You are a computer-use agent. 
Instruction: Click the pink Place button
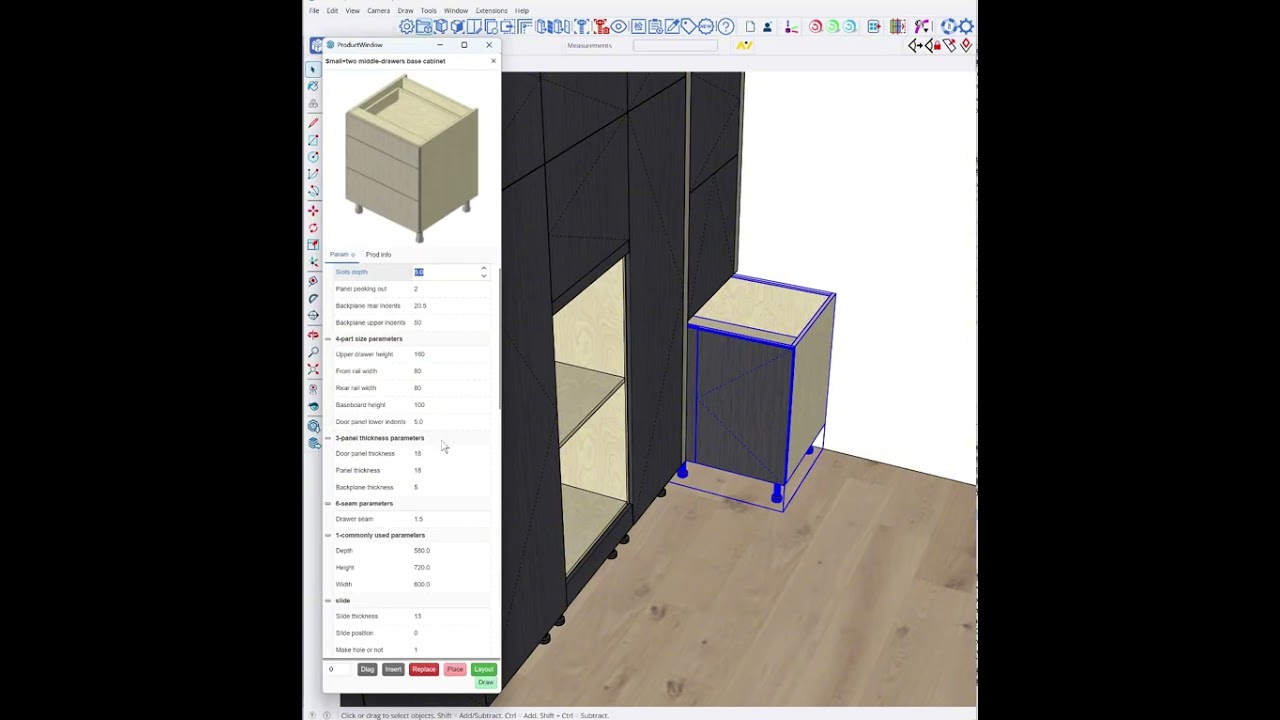(455, 669)
